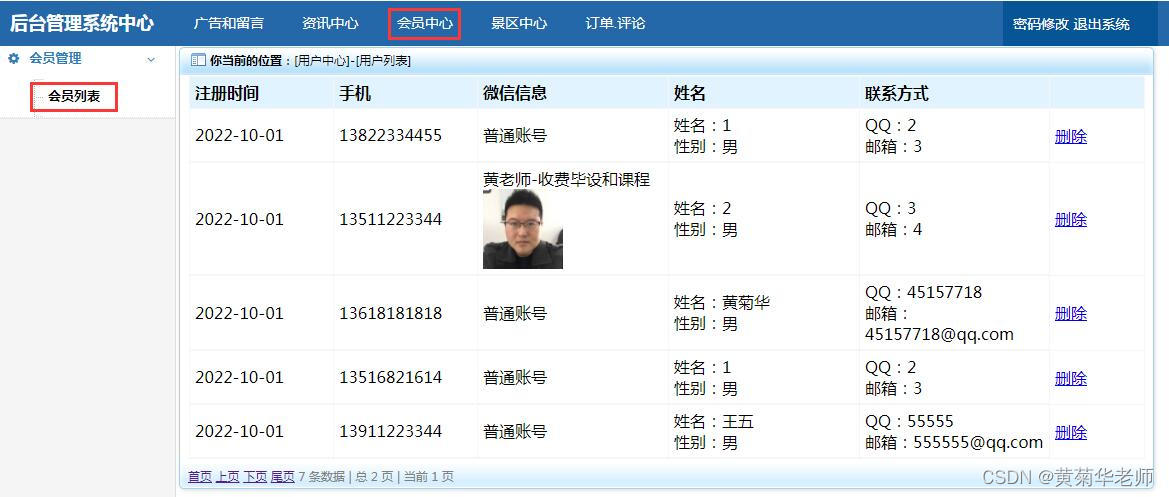
Task: Click the location panel icon before 你当前的位置
Action: point(198,61)
